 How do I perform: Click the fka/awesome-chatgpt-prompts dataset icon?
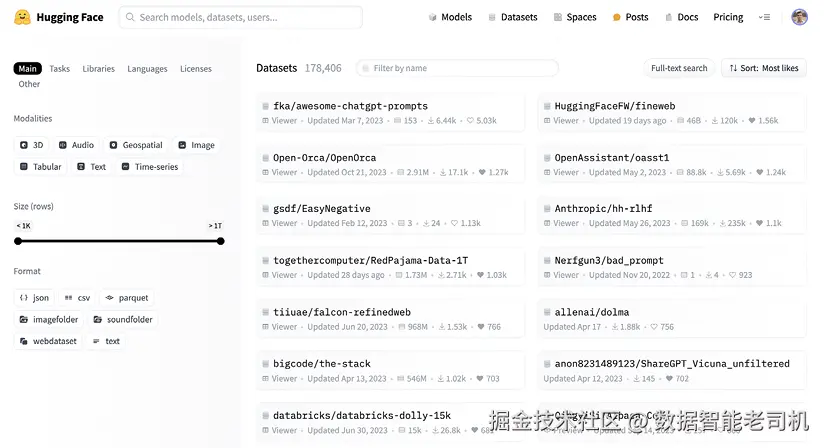pyautogui.click(x=265, y=106)
